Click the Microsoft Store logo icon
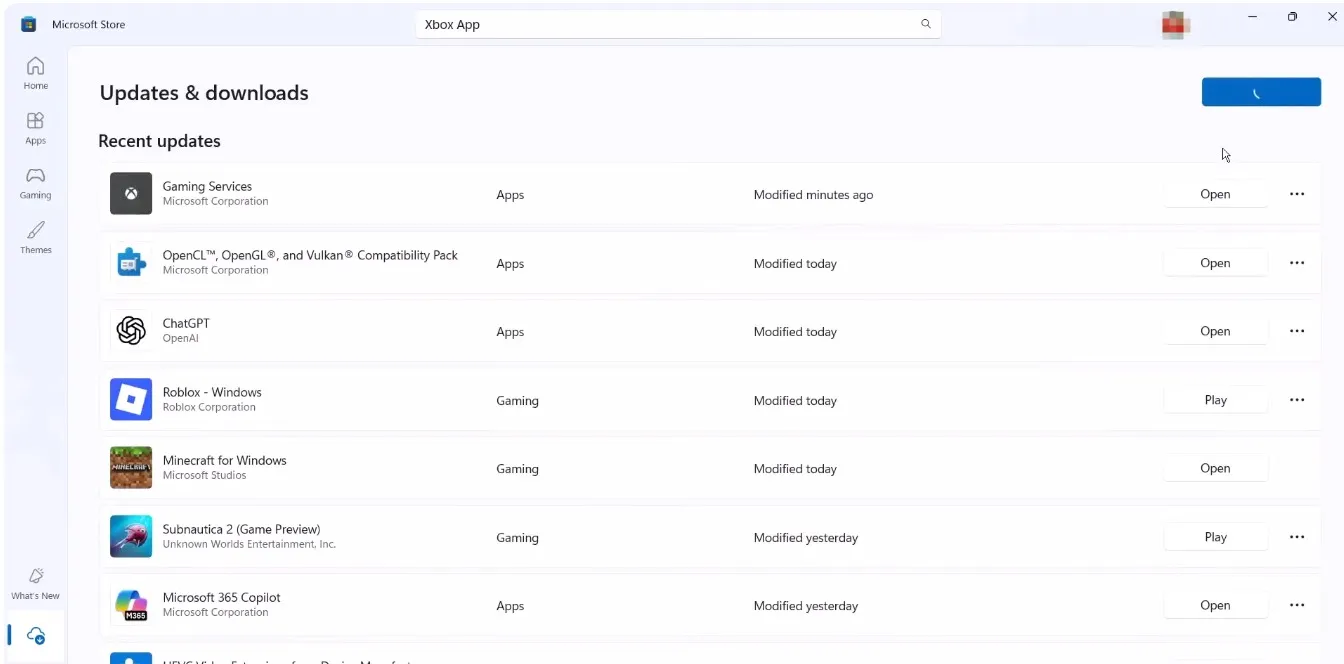1344x664 pixels. click(29, 24)
